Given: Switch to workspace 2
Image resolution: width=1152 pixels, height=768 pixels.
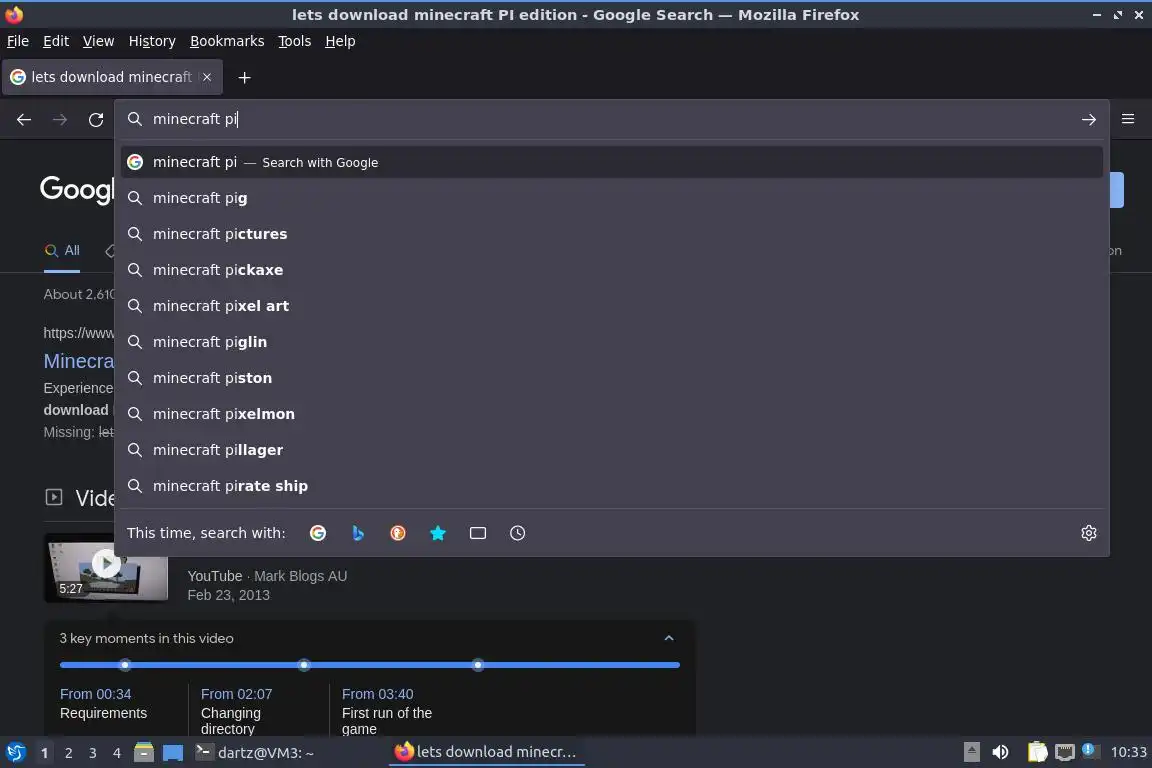Looking at the screenshot, I should point(68,753).
